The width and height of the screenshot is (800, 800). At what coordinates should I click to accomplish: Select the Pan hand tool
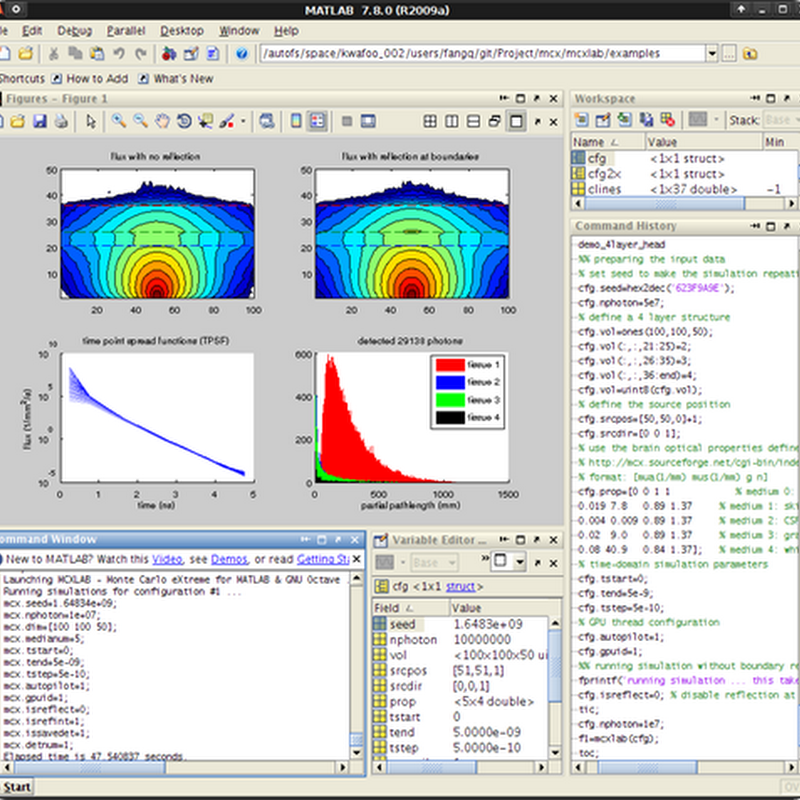tap(162, 121)
